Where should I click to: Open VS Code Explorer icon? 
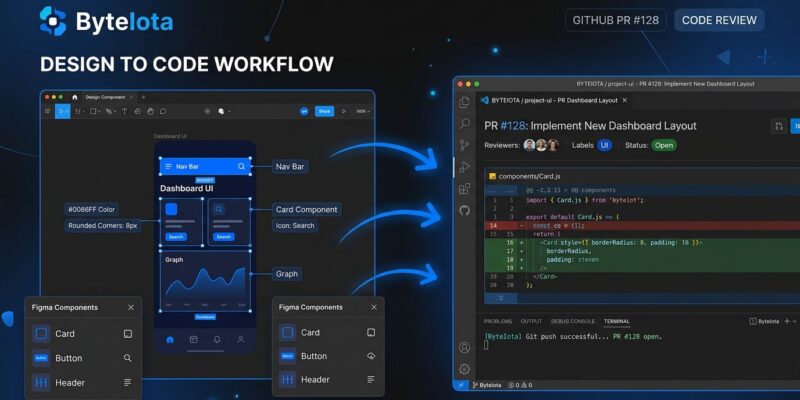(464, 102)
